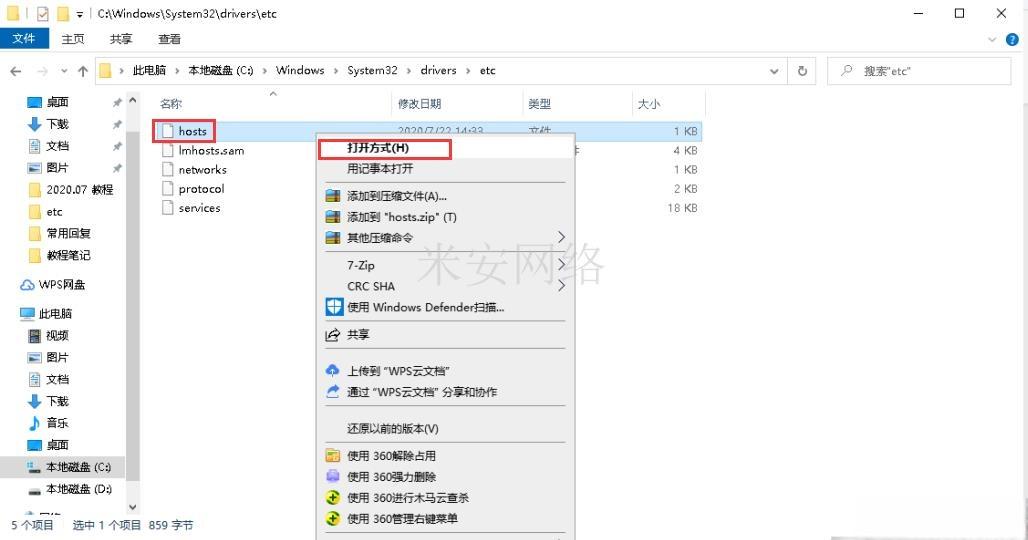Open the address bar history dropdown
The width and height of the screenshot is (1028, 540).
point(774,71)
